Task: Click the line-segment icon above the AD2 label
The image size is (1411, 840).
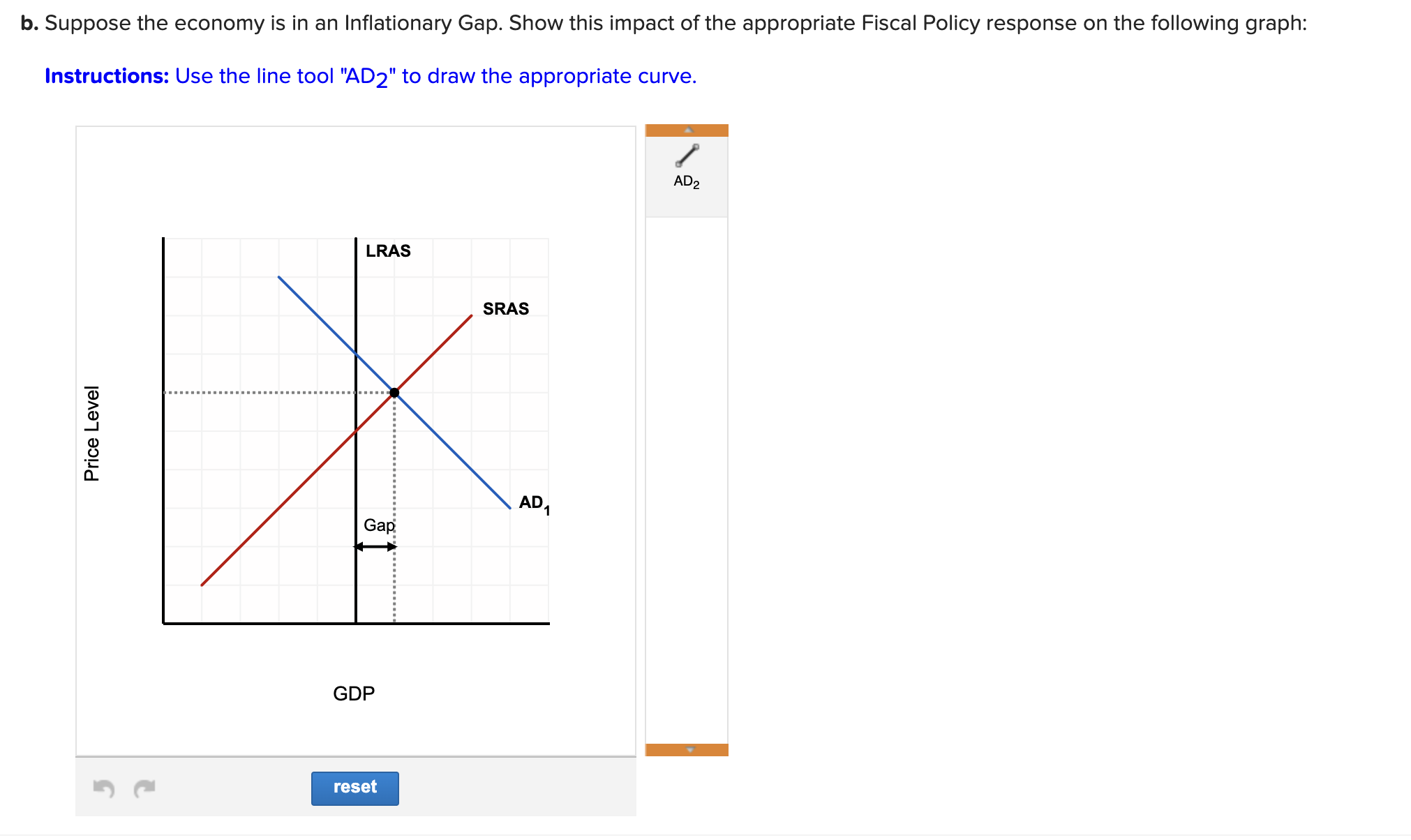Action: pos(687,155)
